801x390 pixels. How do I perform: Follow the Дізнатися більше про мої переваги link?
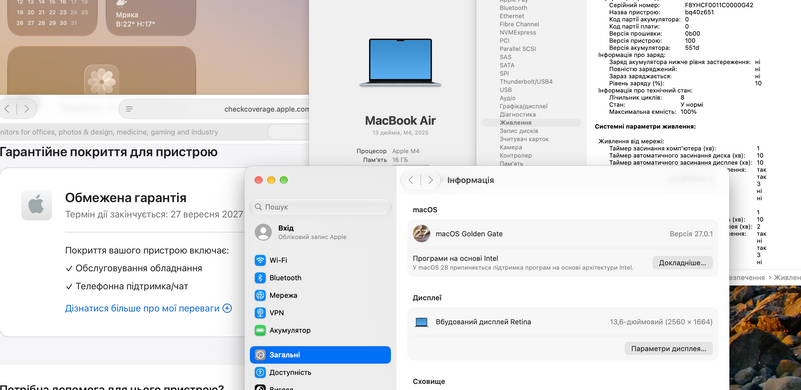[142, 308]
